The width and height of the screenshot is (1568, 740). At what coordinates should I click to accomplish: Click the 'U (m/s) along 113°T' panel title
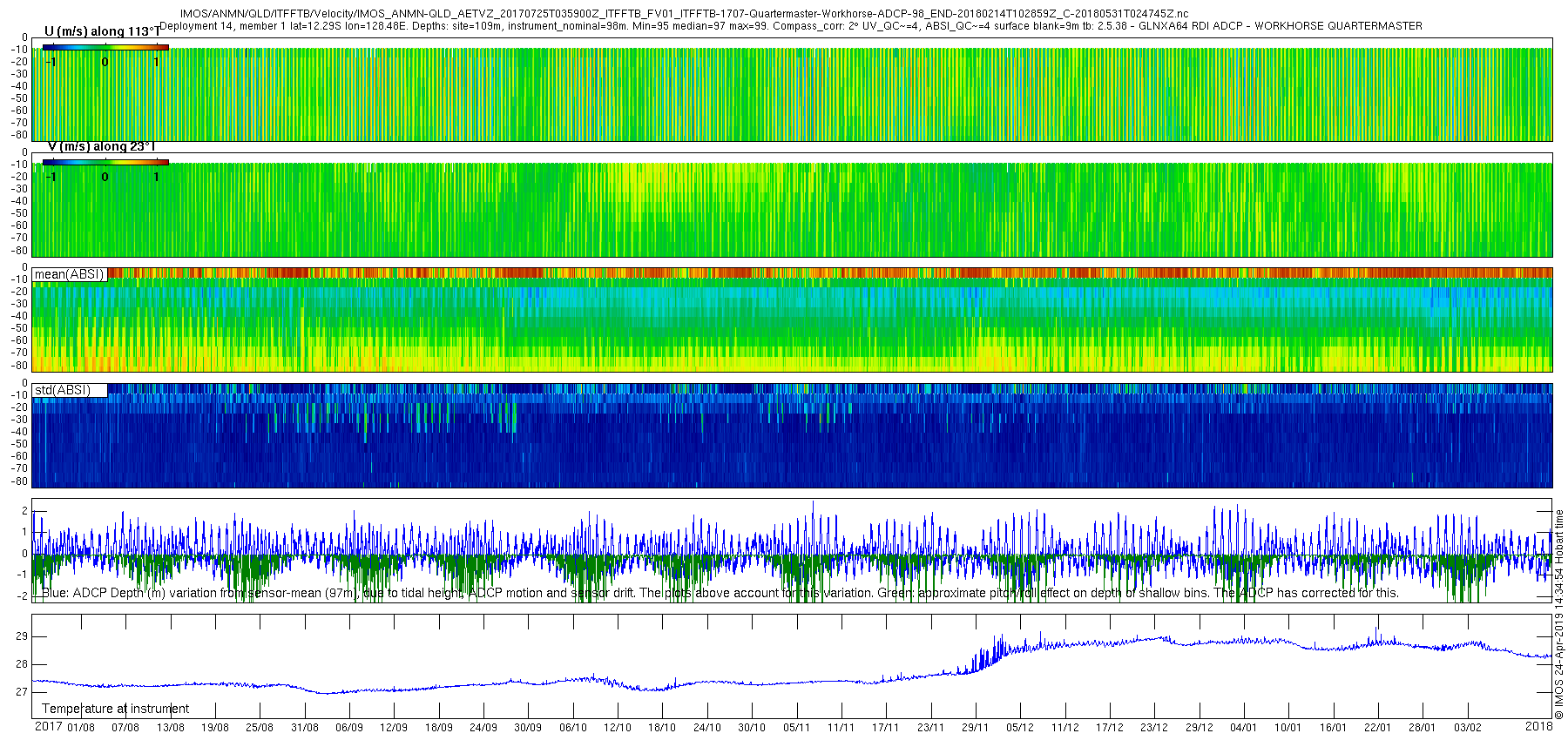[102, 31]
